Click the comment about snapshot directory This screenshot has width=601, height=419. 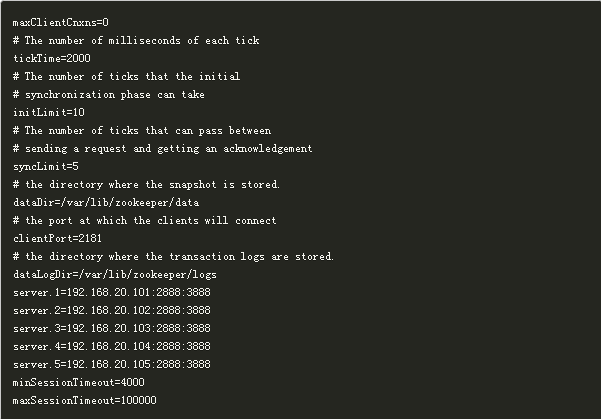(146, 184)
